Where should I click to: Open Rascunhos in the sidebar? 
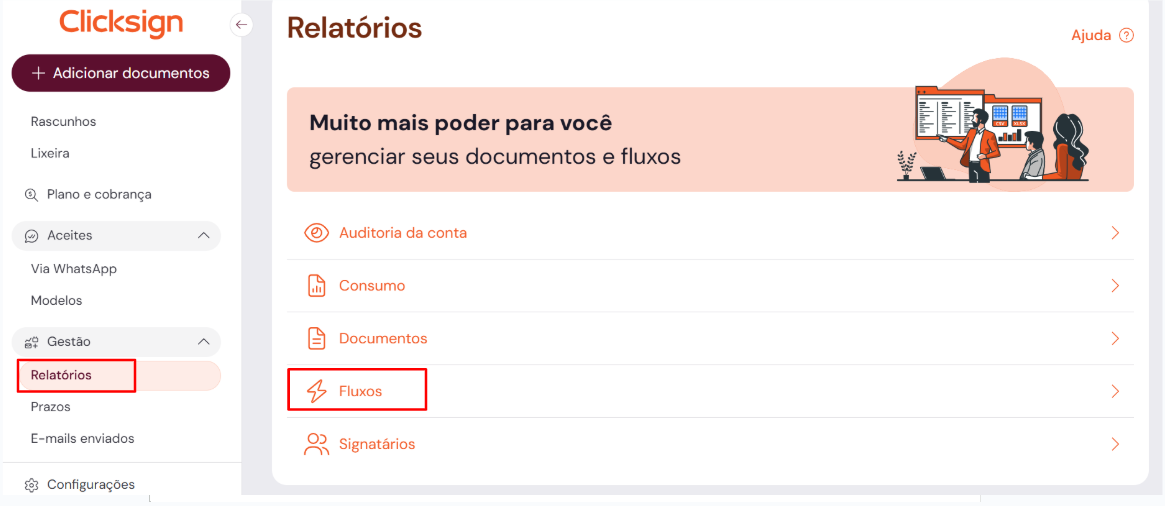63,121
